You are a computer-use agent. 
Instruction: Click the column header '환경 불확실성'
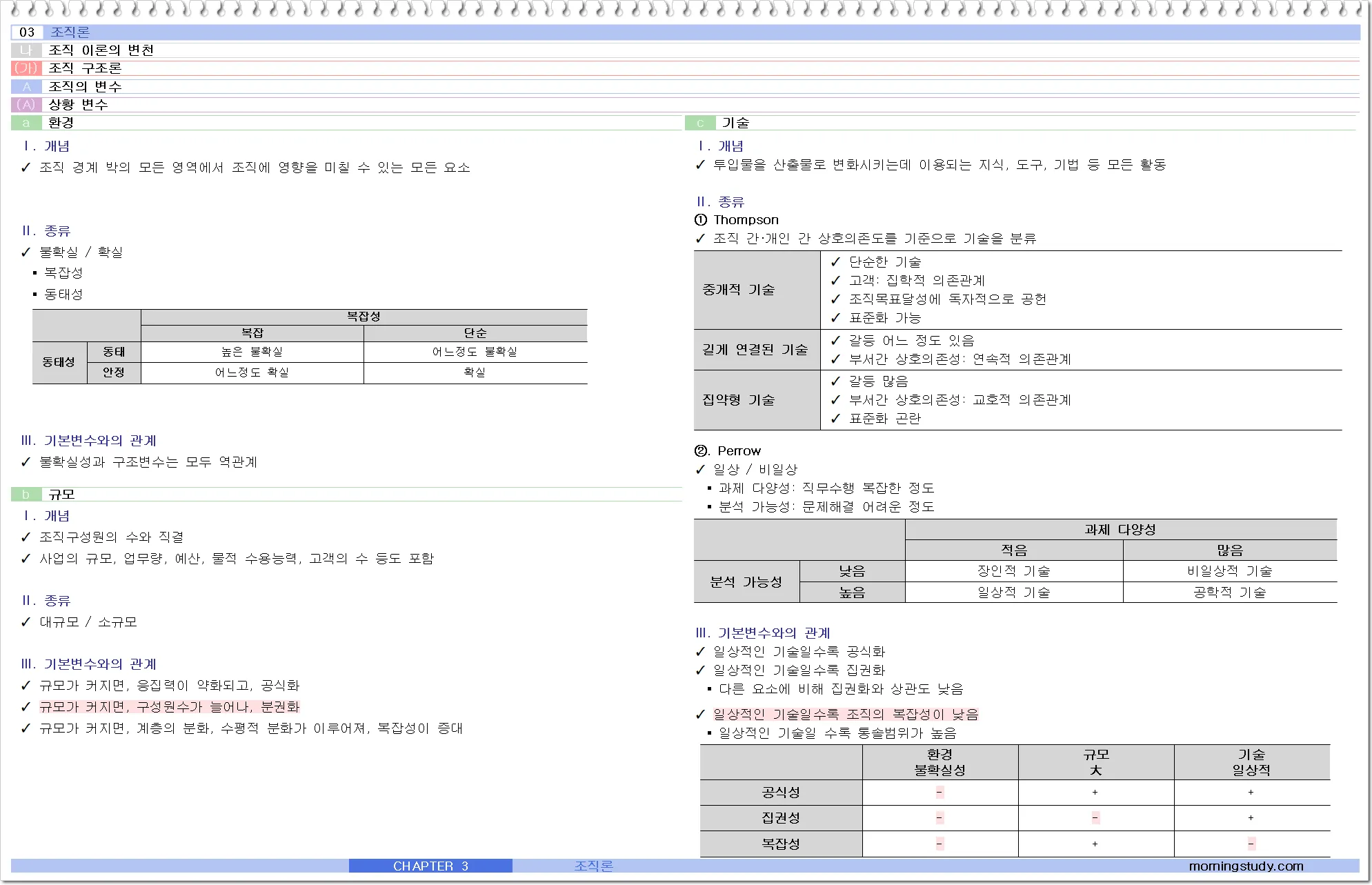point(939,762)
